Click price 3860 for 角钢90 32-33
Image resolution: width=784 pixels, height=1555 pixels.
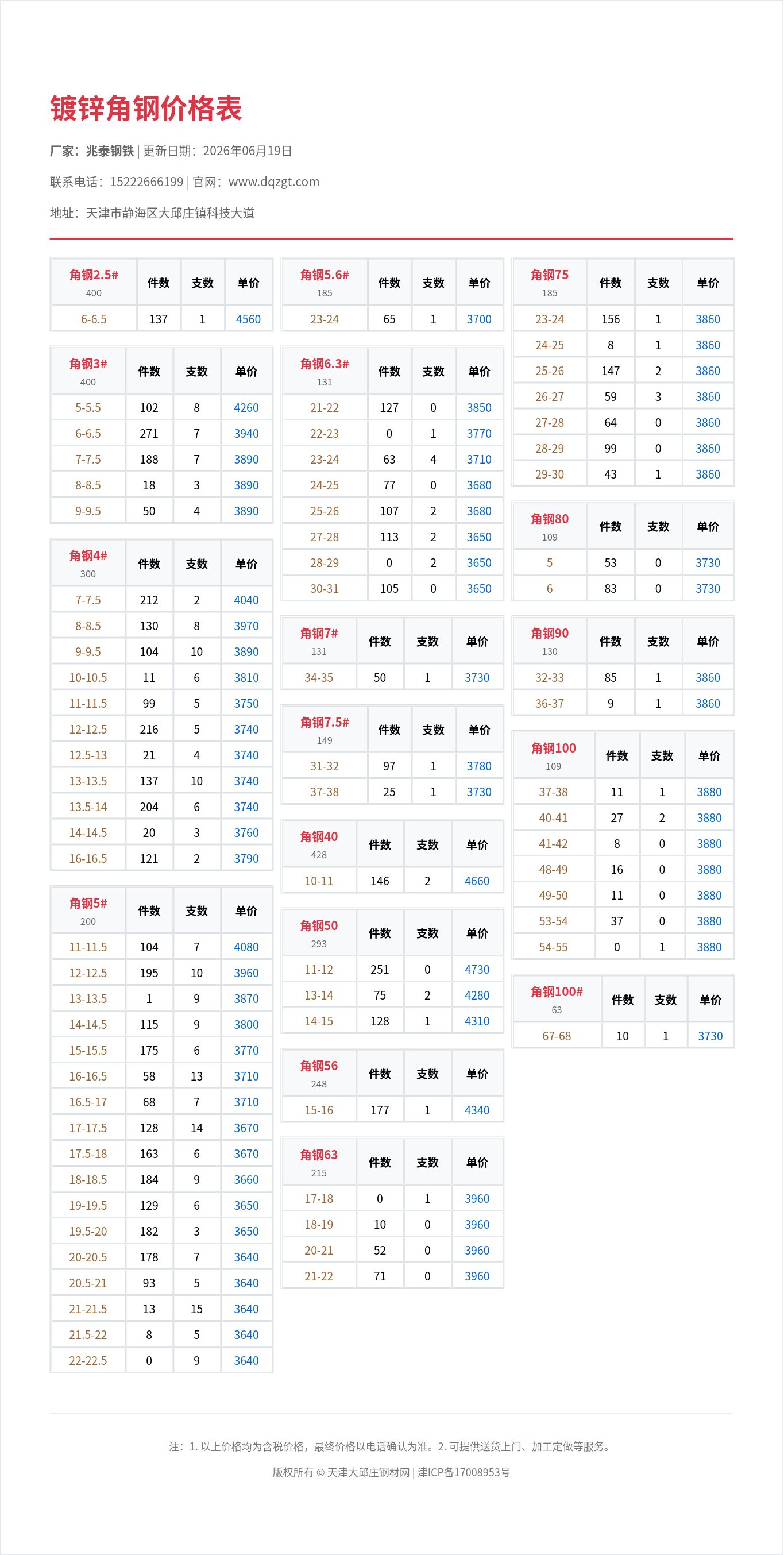[x=708, y=678]
